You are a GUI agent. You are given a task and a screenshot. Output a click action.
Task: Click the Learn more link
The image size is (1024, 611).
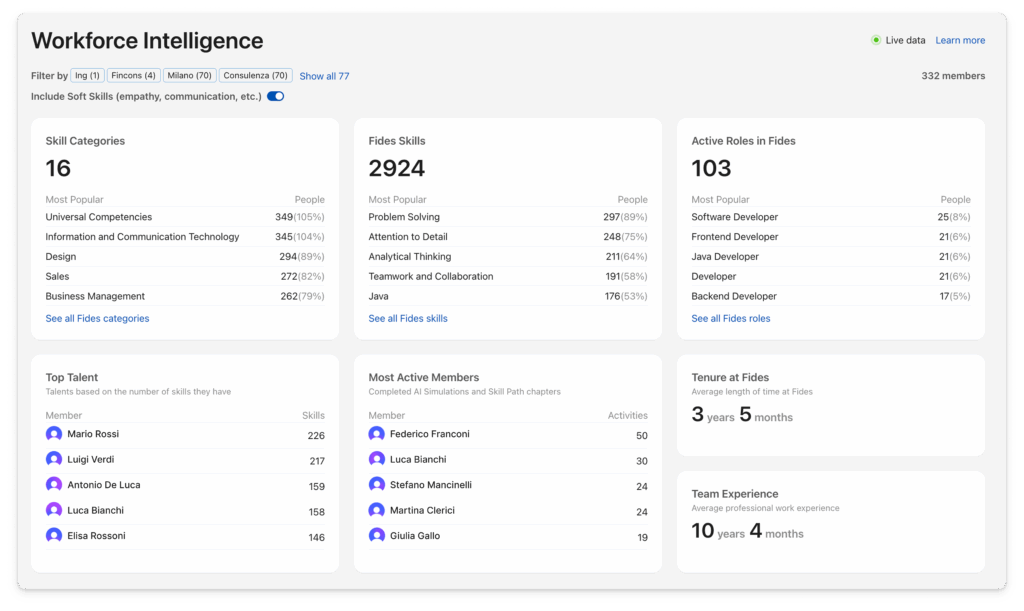click(x=960, y=40)
